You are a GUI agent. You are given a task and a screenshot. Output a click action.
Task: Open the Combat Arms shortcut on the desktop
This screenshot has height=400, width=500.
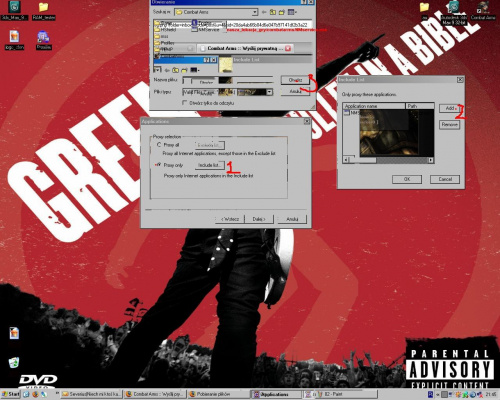[x=483, y=10]
